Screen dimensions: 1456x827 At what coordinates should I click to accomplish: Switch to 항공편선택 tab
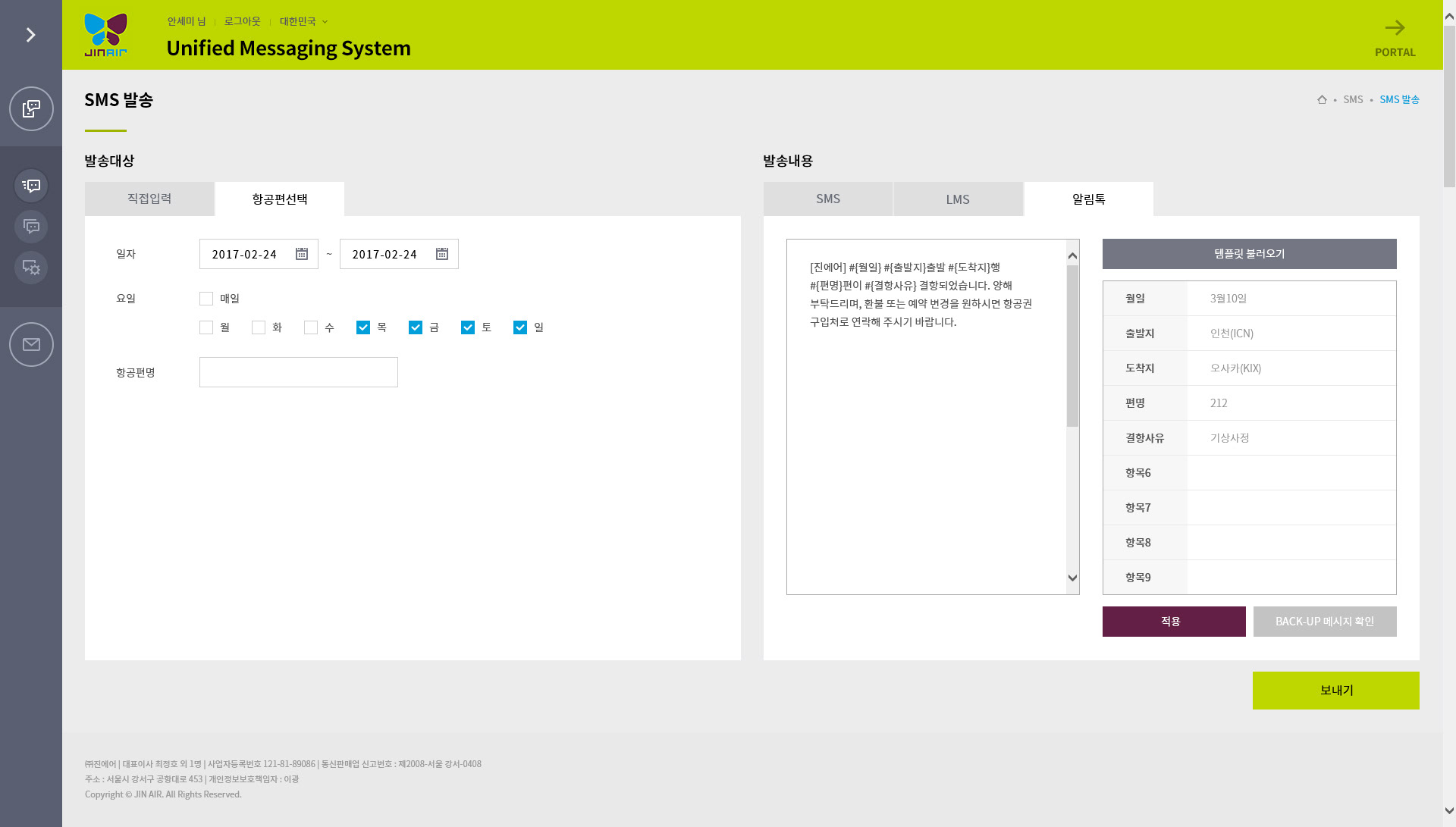coord(280,199)
